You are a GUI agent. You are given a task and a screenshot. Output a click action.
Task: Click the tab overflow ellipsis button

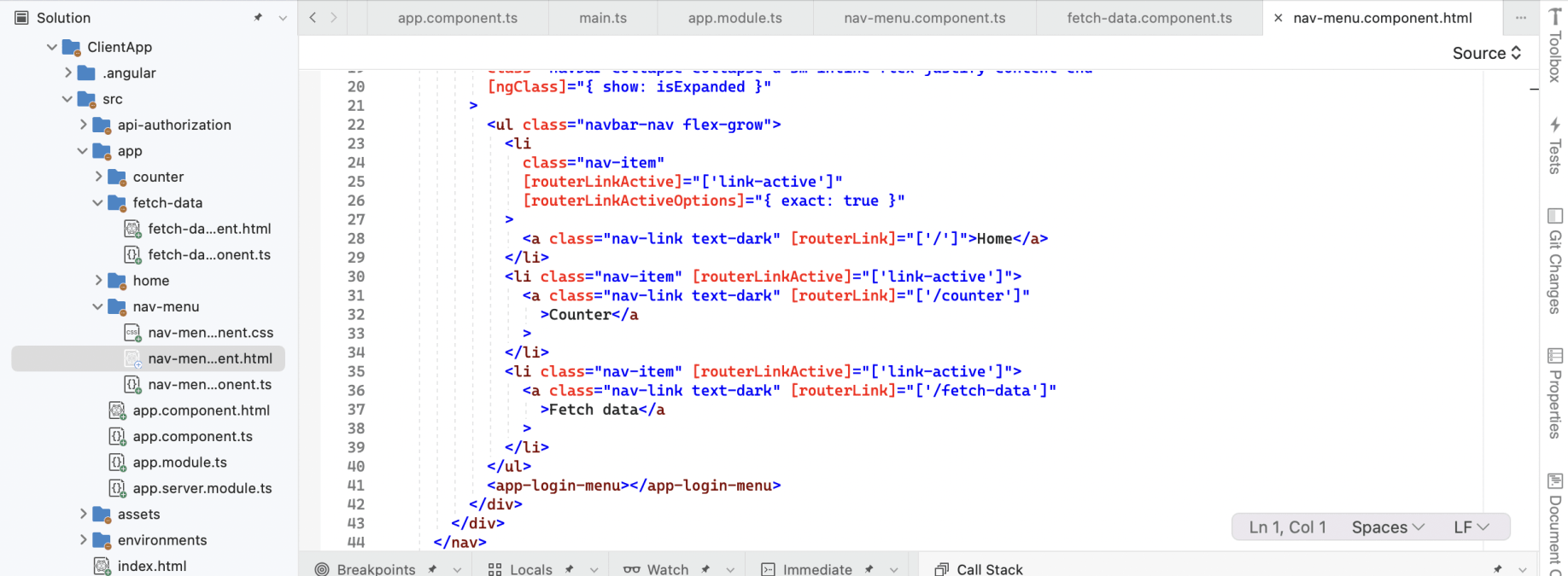click(x=1520, y=18)
